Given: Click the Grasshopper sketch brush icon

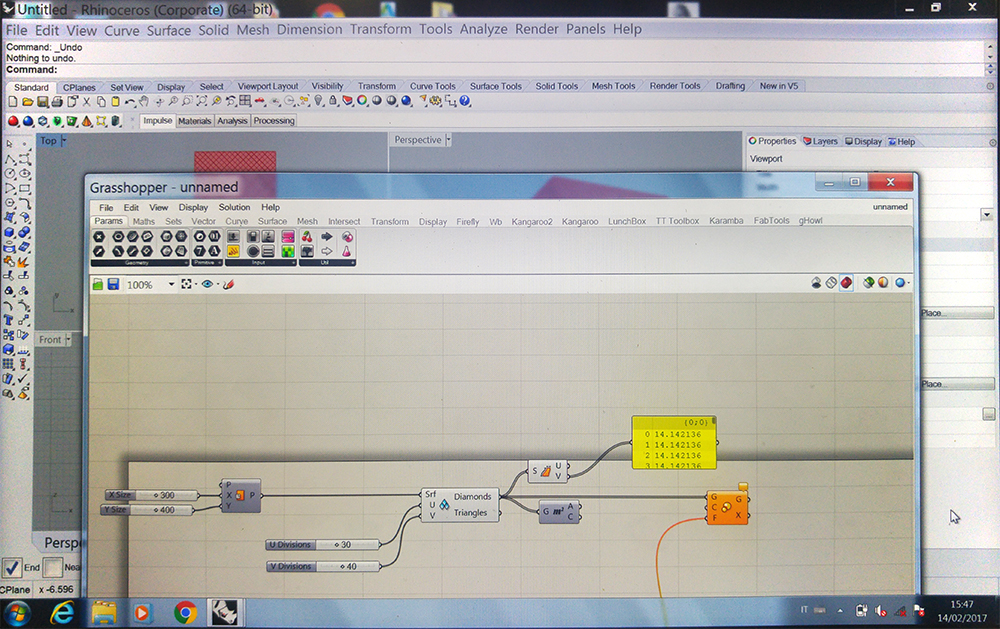Looking at the screenshot, I should pos(229,284).
